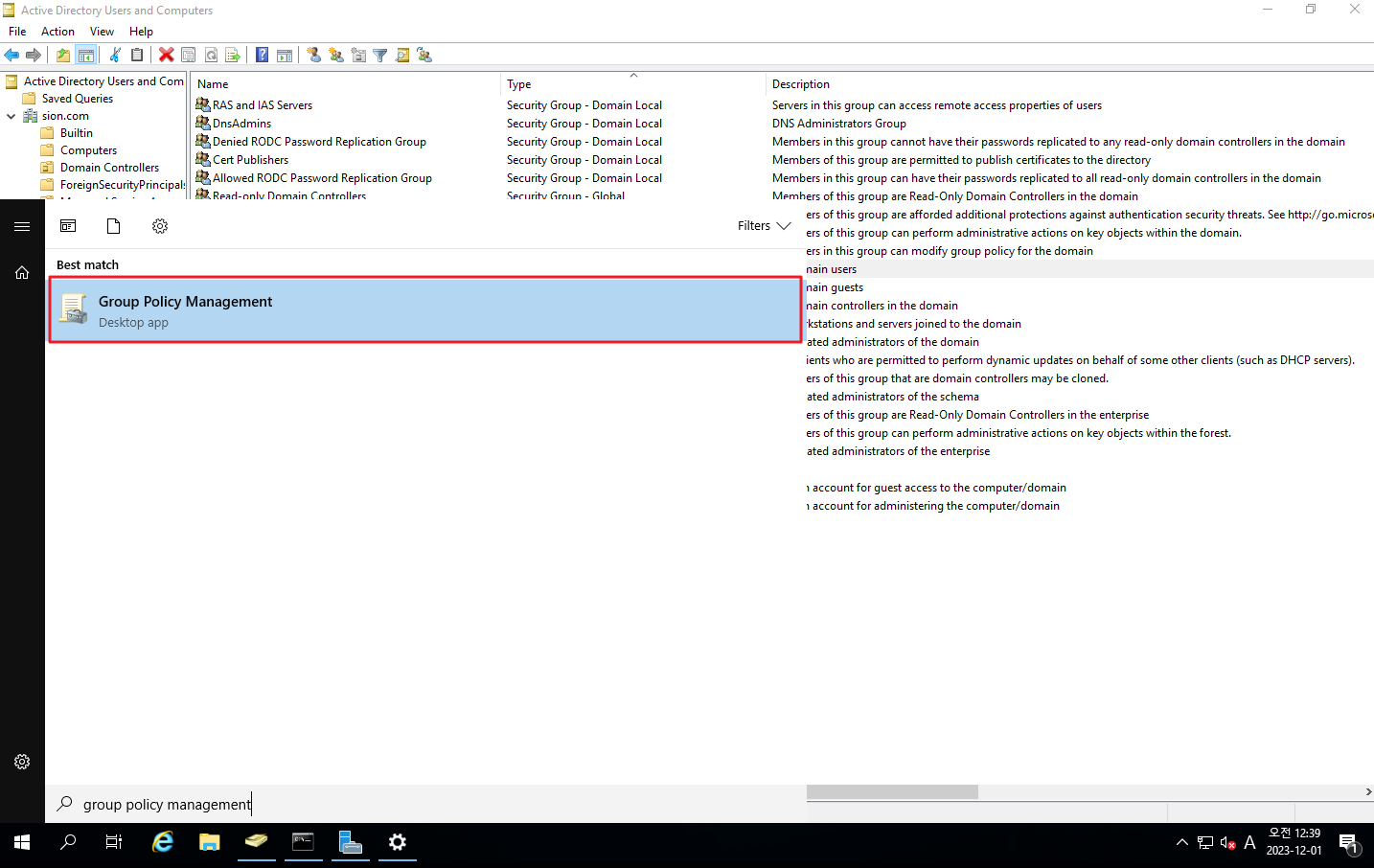
Task: Set filtering options with the funnel icon
Action: pyautogui.click(x=380, y=56)
